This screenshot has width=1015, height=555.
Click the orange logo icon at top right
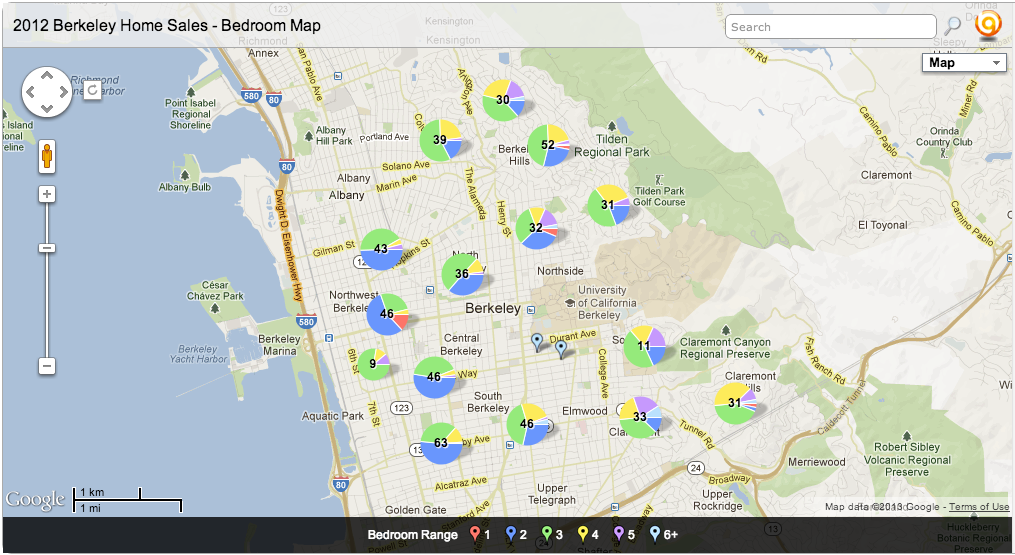(988, 25)
